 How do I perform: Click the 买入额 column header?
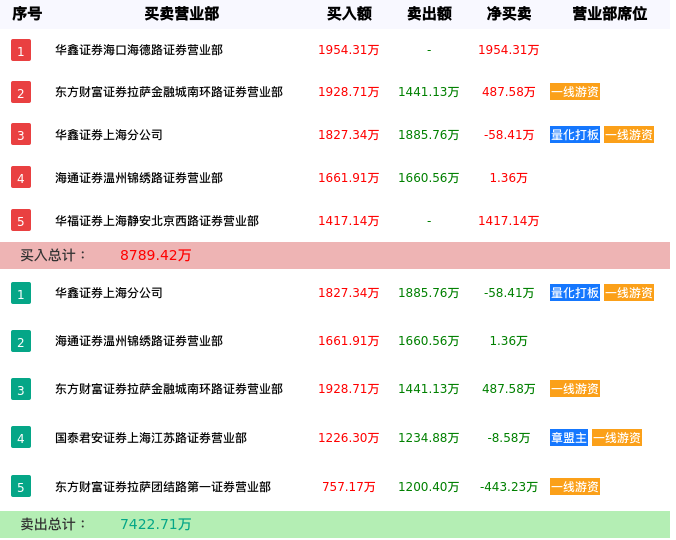tap(349, 14)
